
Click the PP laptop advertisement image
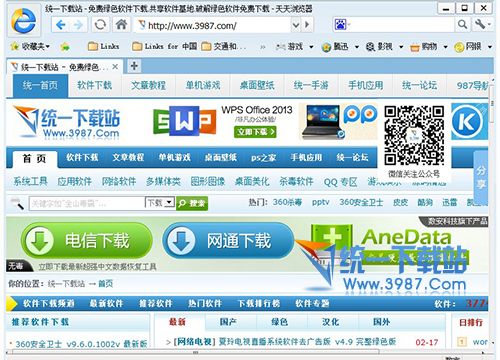(x=339, y=121)
